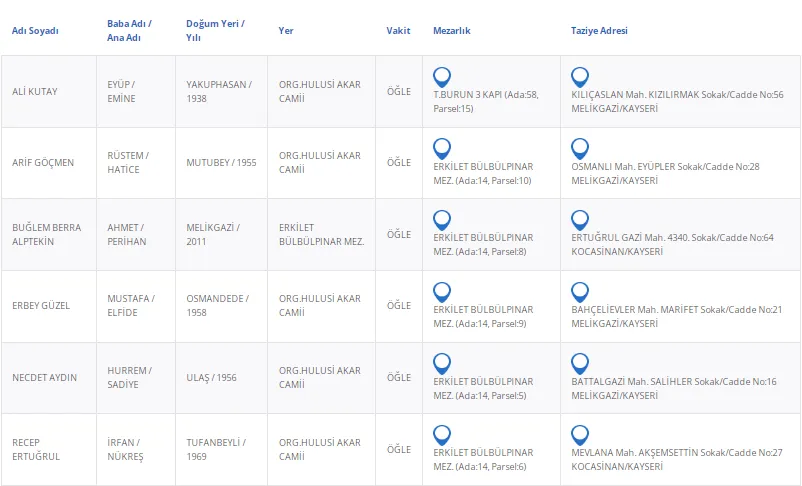Select the NECDET AYDIN table row name

(43, 378)
